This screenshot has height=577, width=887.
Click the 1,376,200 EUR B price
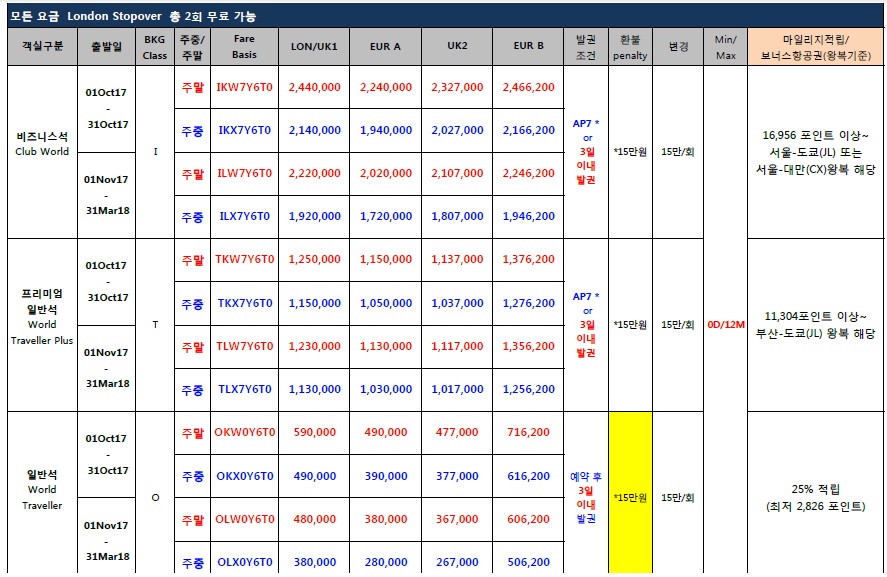click(529, 260)
